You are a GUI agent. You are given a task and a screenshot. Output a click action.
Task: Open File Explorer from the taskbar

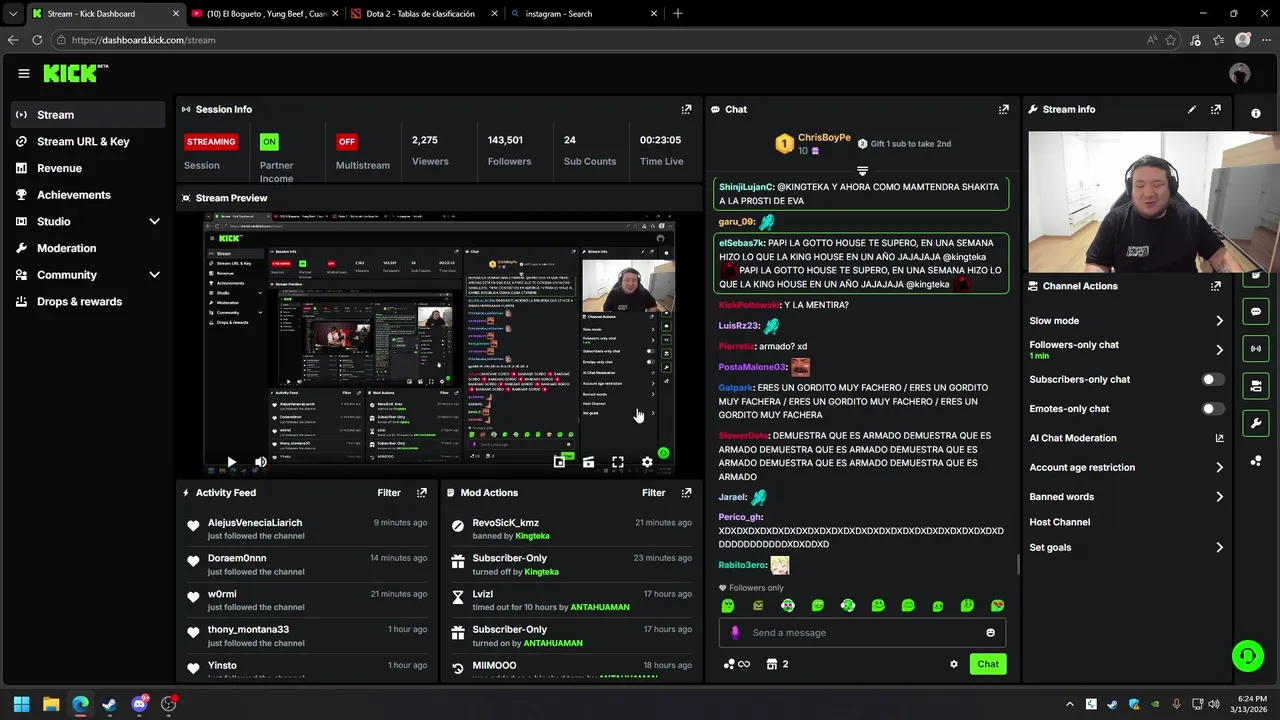[51, 704]
